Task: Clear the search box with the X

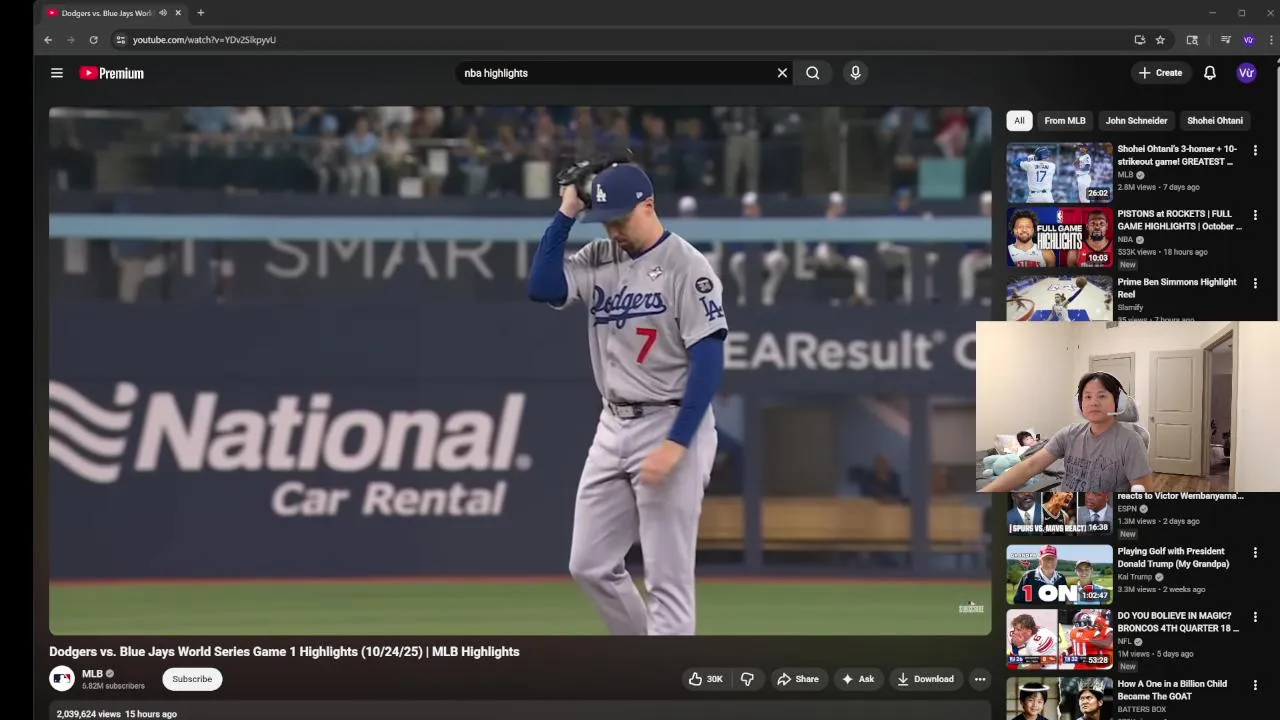Action: click(782, 73)
